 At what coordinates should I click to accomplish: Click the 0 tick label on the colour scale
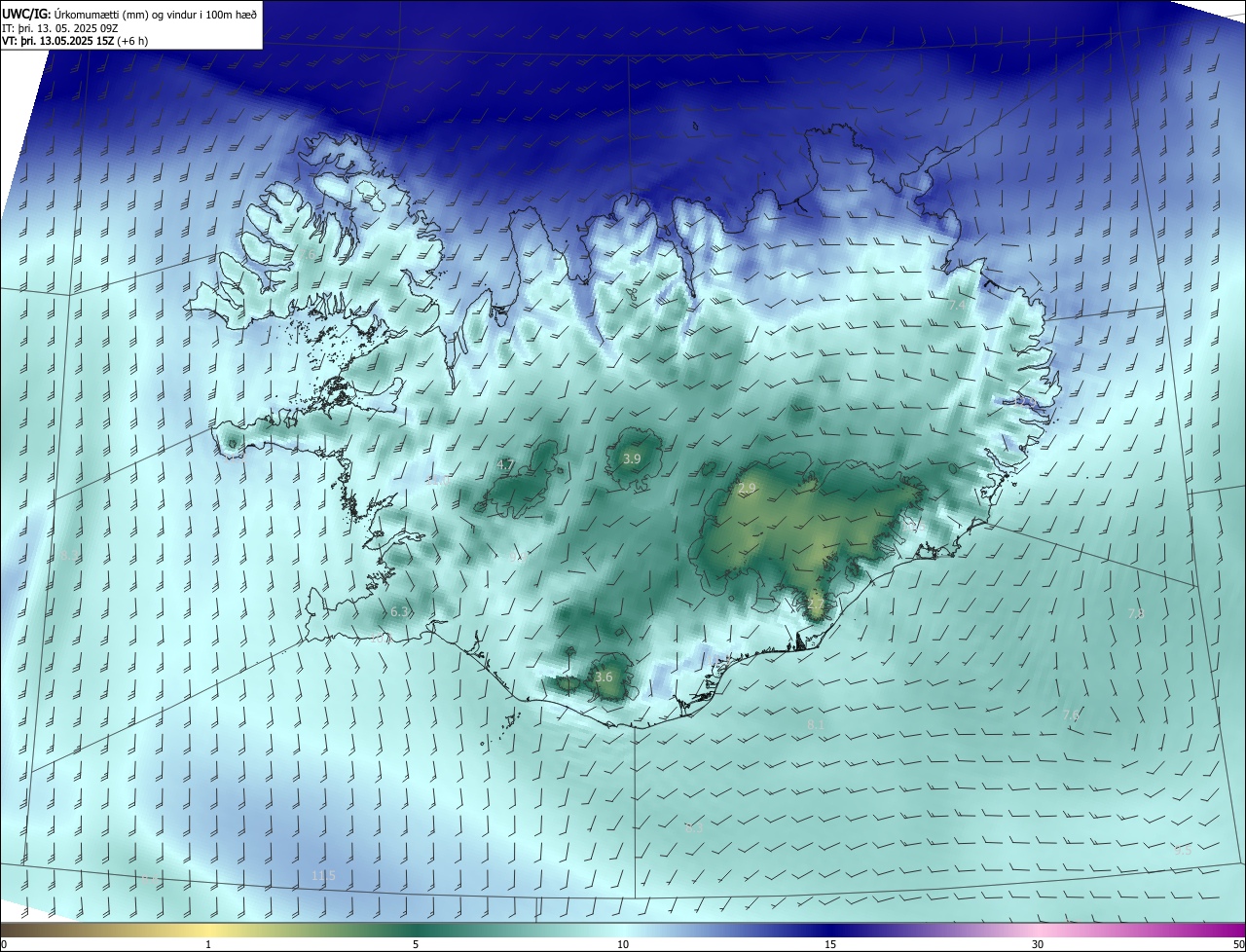click(x=4, y=945)
